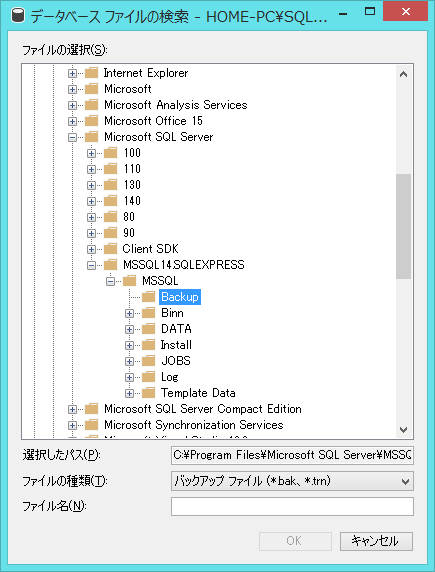The width and height of the screenshot is (435, 572).
Task: Expand Microsoft Synchronization Services node
Action: [72, 425]
